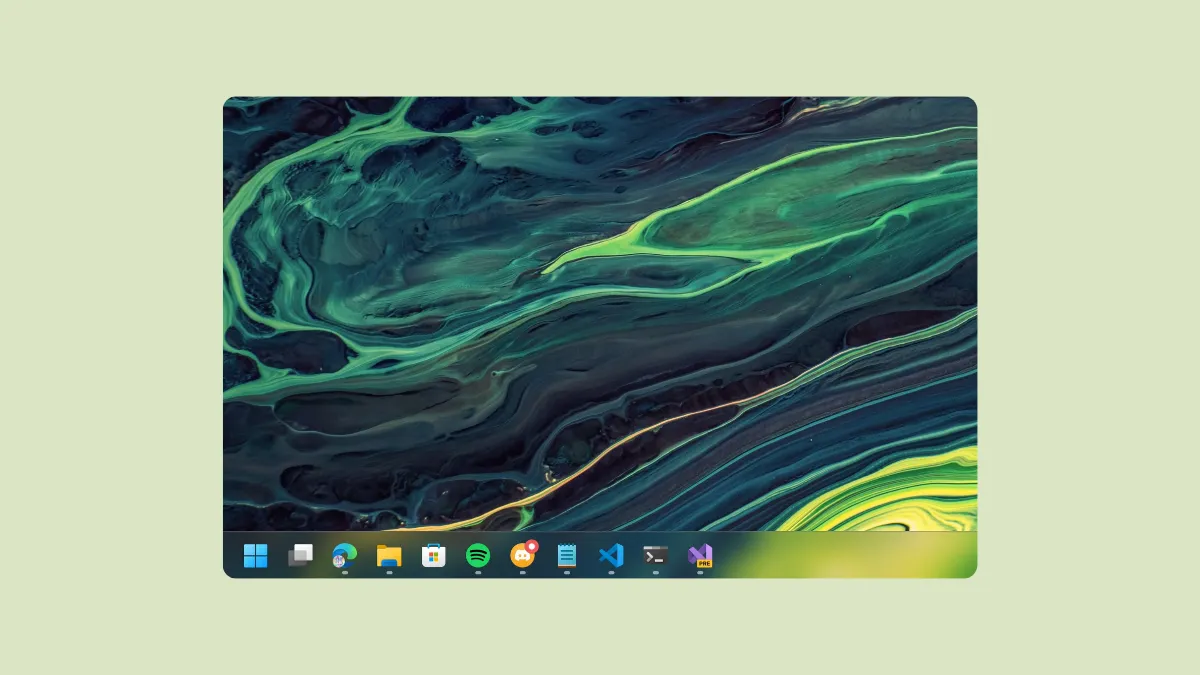Click Discord's red notification badge
Screen dimensions: 1200x675
(x=531, y=546)
